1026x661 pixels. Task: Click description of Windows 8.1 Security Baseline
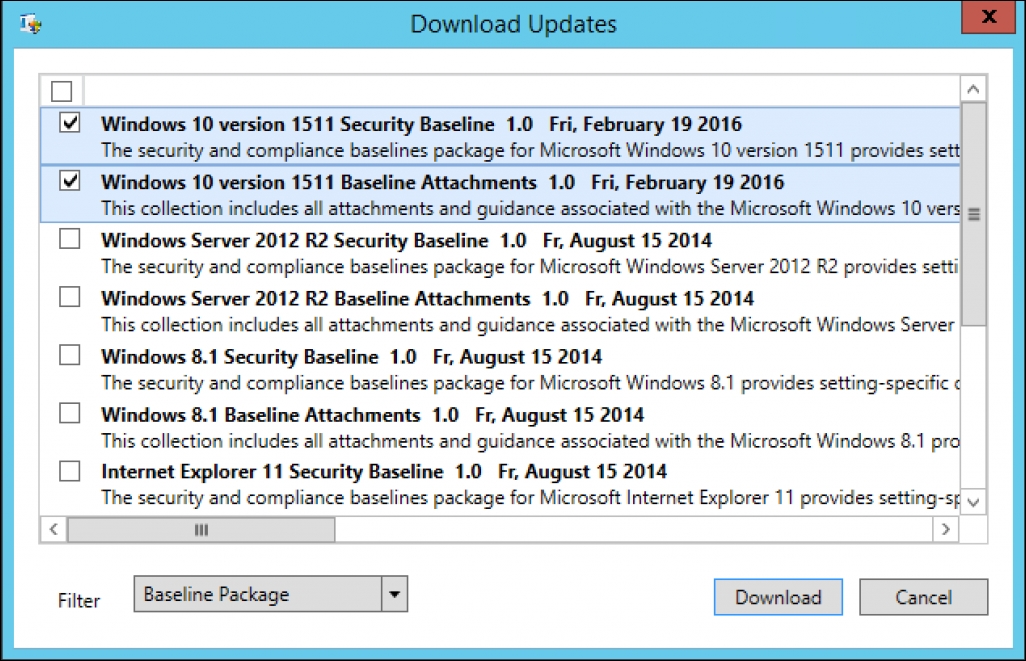point(530,383)
